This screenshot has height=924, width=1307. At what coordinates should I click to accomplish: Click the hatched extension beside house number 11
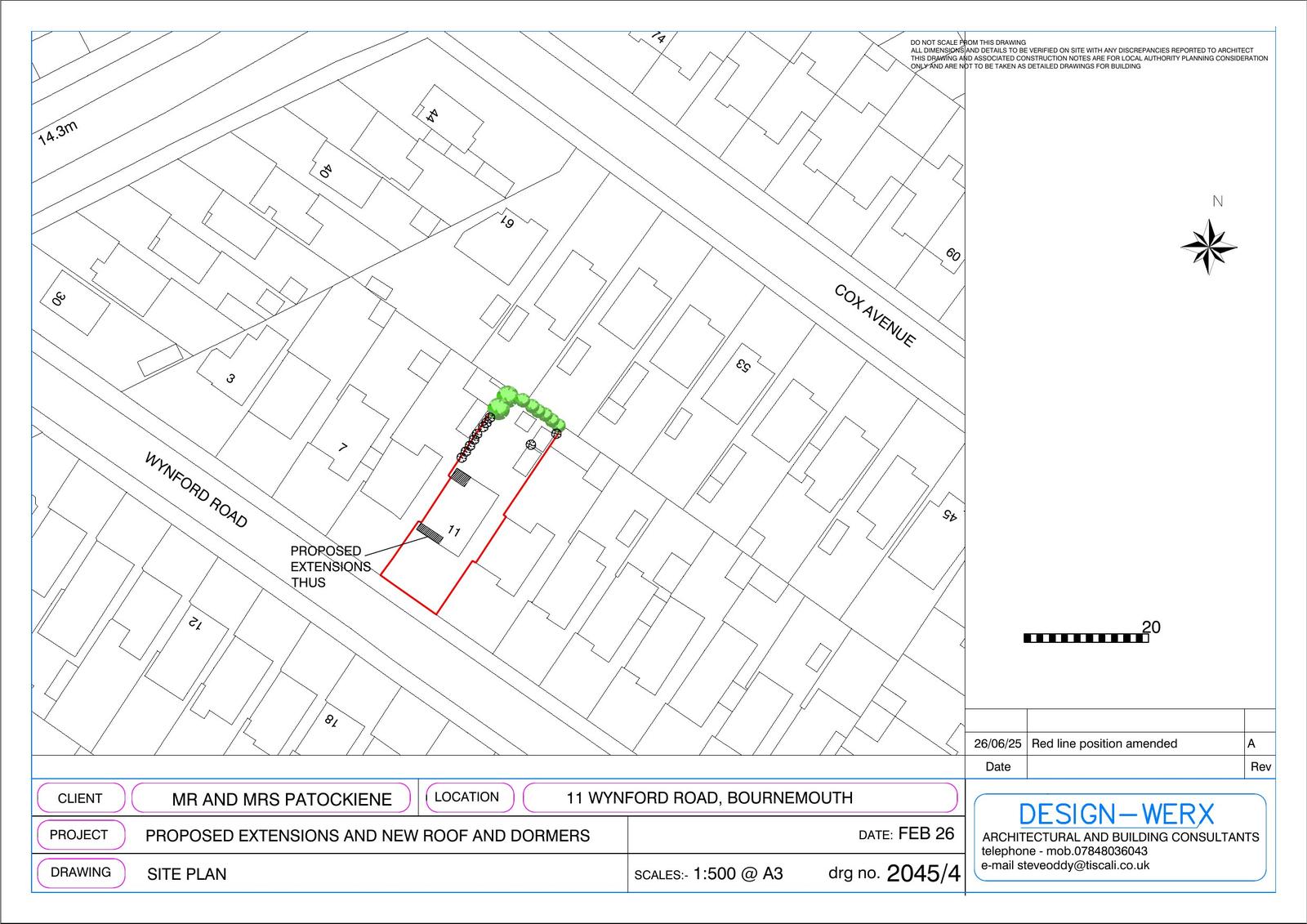(430, 533)
